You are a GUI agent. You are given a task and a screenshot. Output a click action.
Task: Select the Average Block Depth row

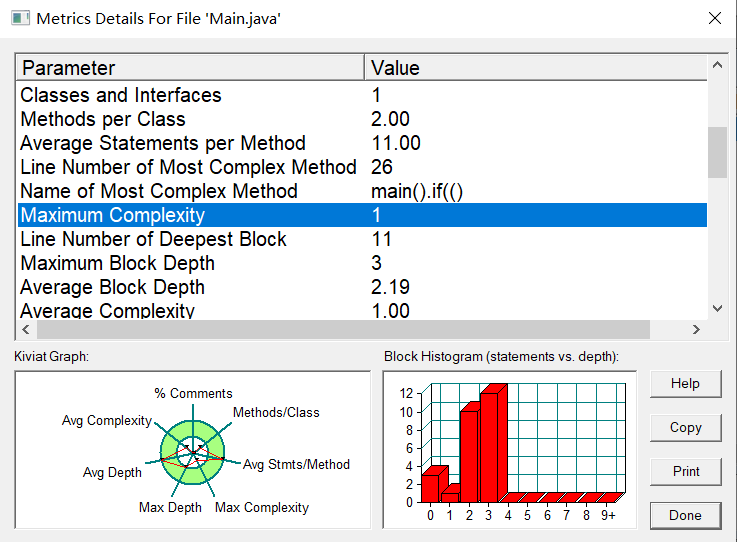click(x=362, y=287)
